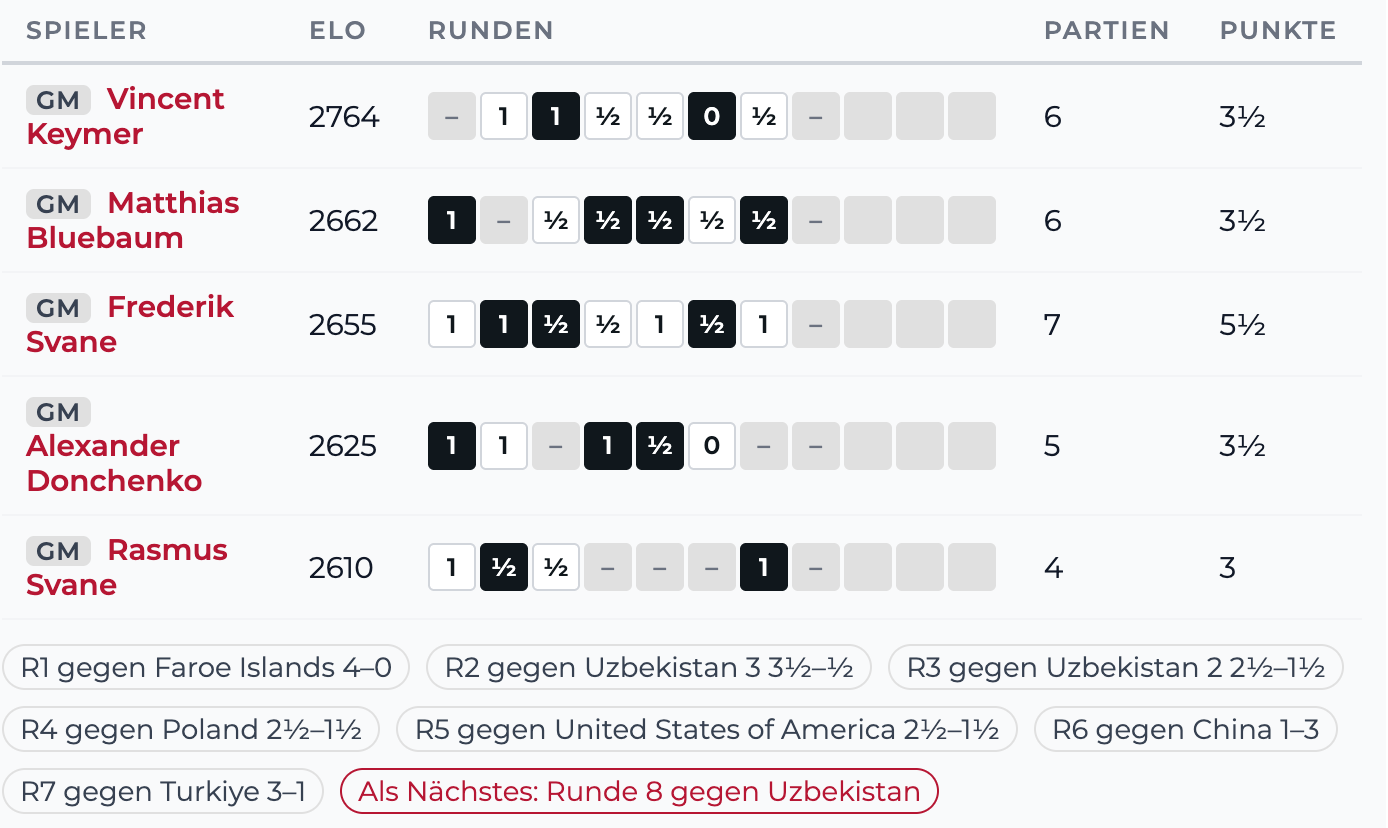
Task: Open Frederik Svane's player page
Action: point(130,324)
